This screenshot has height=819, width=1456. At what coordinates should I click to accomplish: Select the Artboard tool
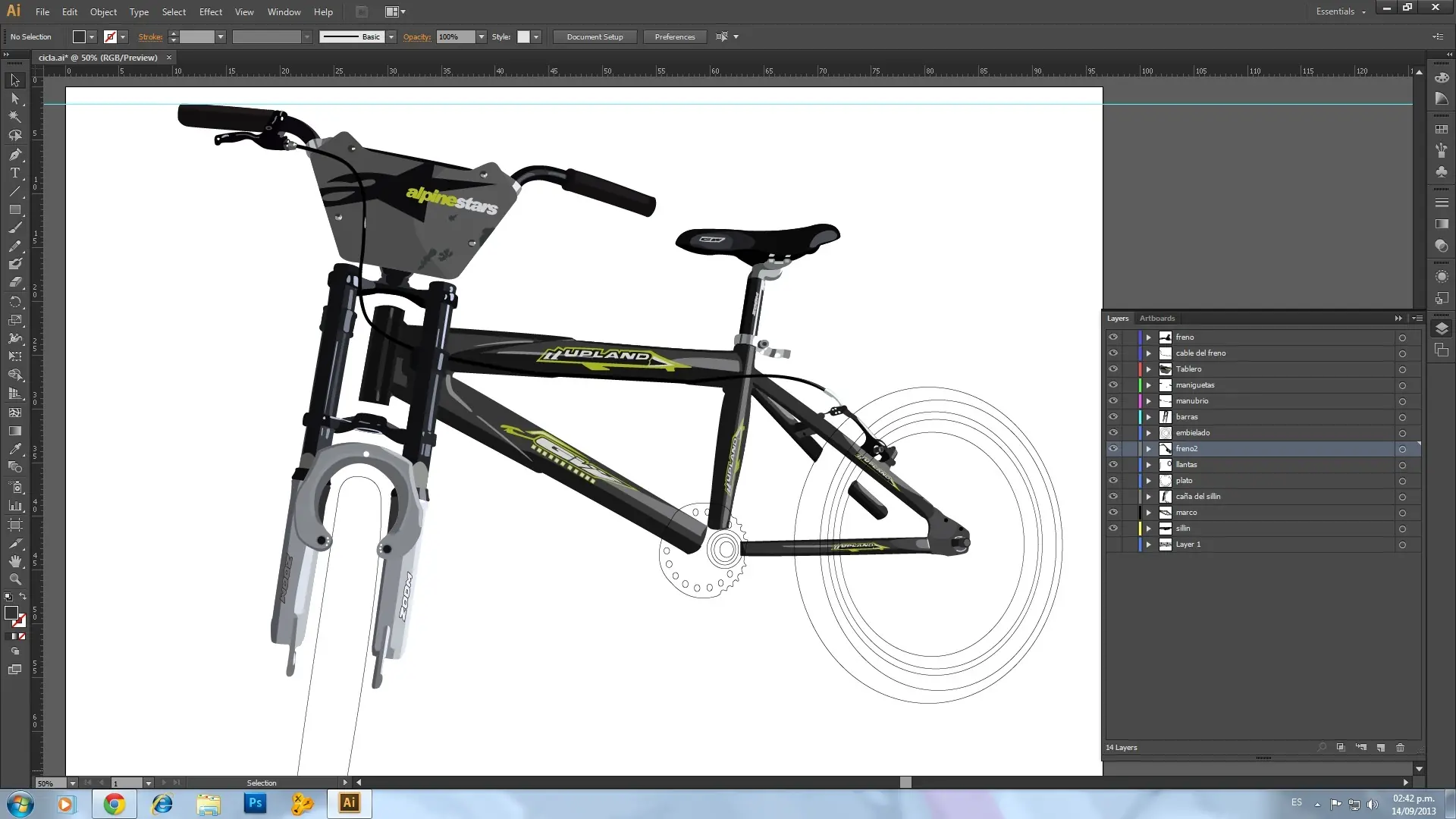point(15,525)
